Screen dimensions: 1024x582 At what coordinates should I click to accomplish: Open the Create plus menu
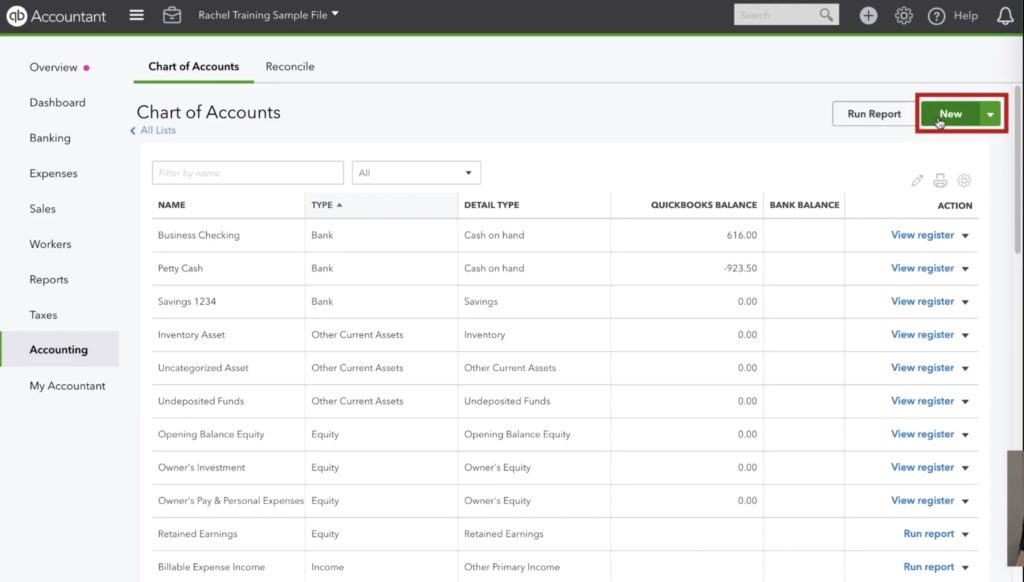pyautogui.click(x=868, y=15)
